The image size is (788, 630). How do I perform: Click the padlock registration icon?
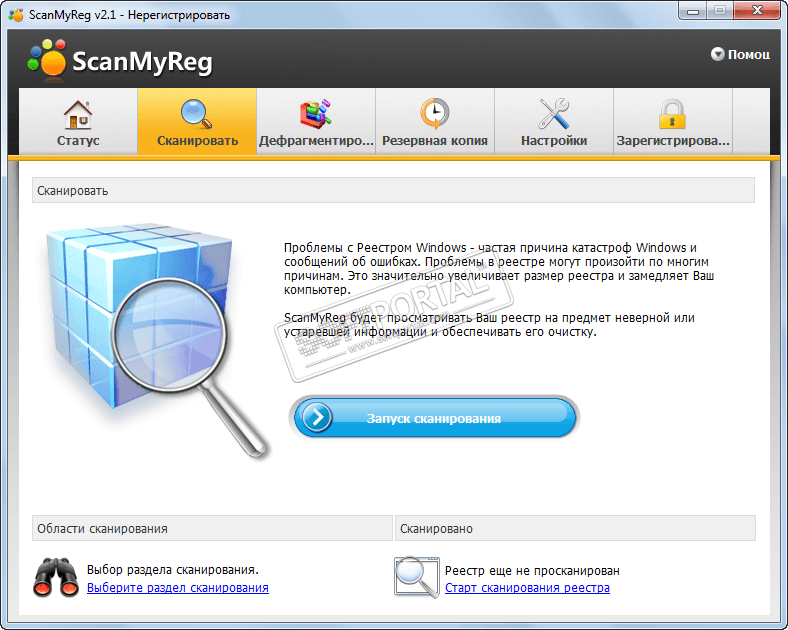tap(672, 115)
